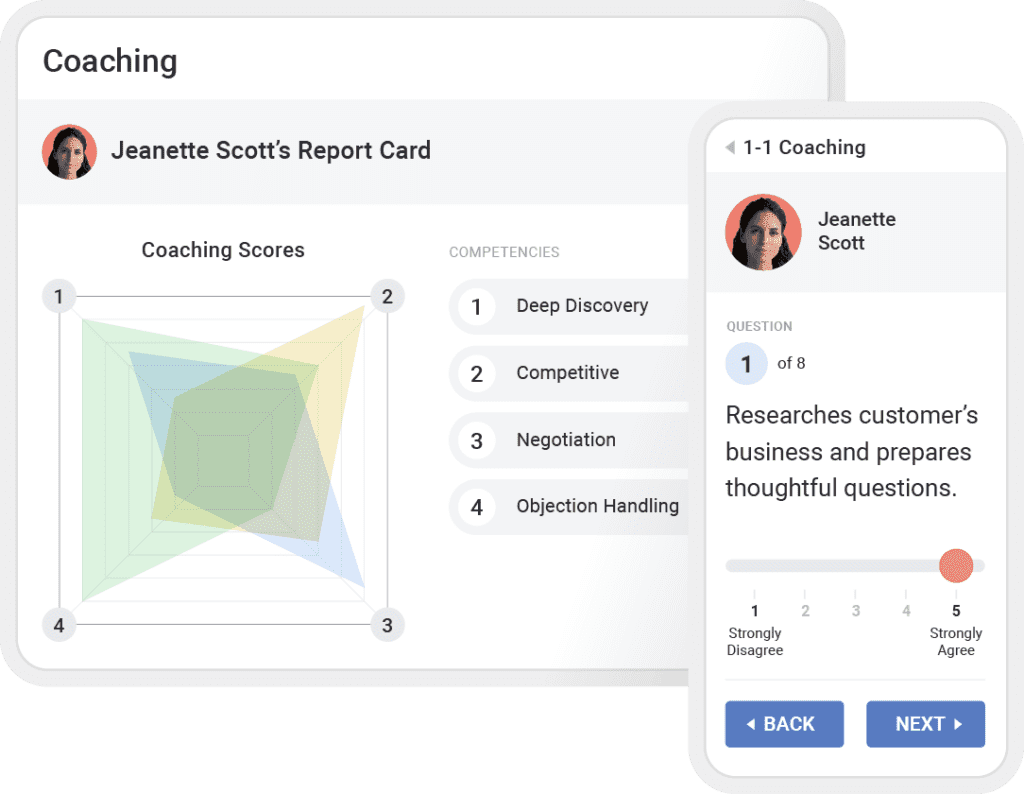Image resolution: width=1024 pixels, height=794 pixels.
Task: Select rating 2 on the scale
Action: 805,611
